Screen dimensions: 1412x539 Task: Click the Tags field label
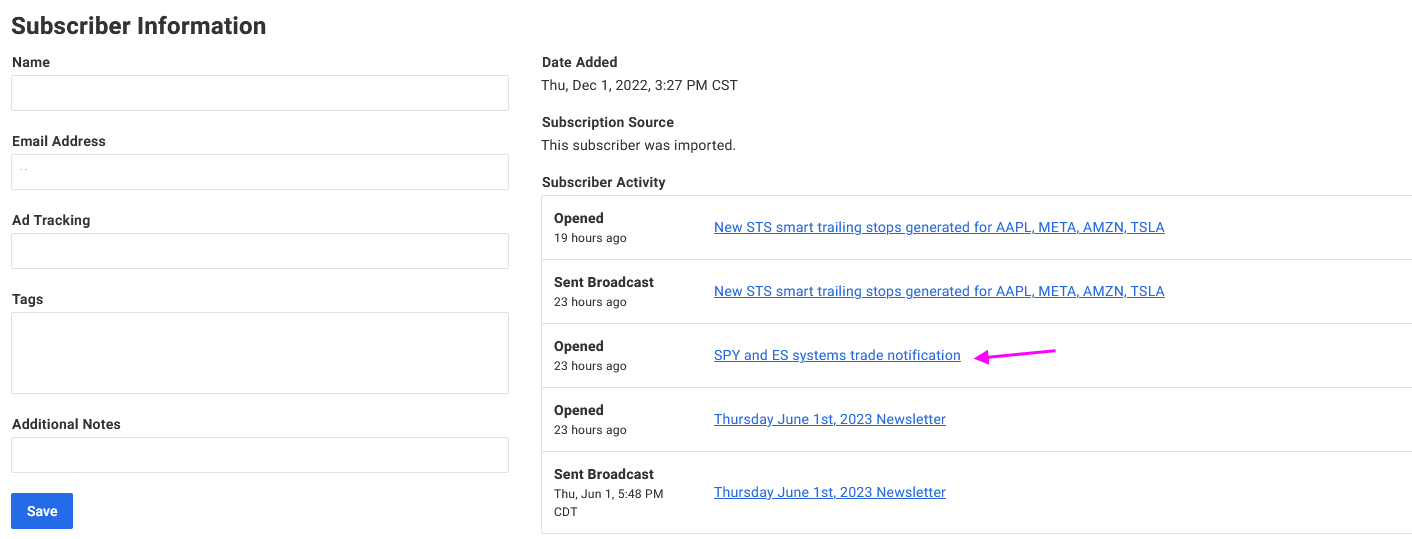coord(28,299)
